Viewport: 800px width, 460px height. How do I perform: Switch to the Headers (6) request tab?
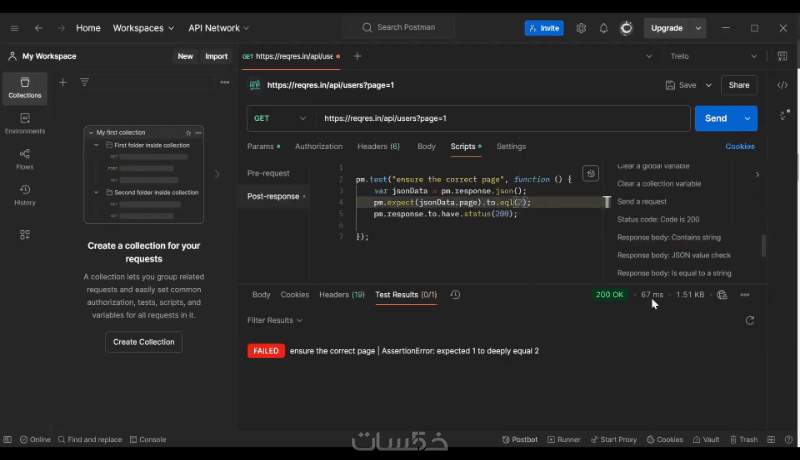coord(379,146)
